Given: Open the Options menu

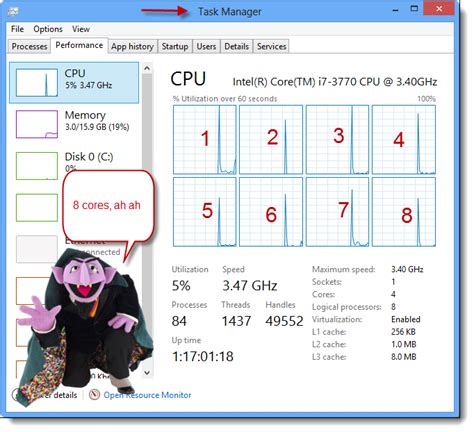Looking at the screenshot, I should [48, 29].
